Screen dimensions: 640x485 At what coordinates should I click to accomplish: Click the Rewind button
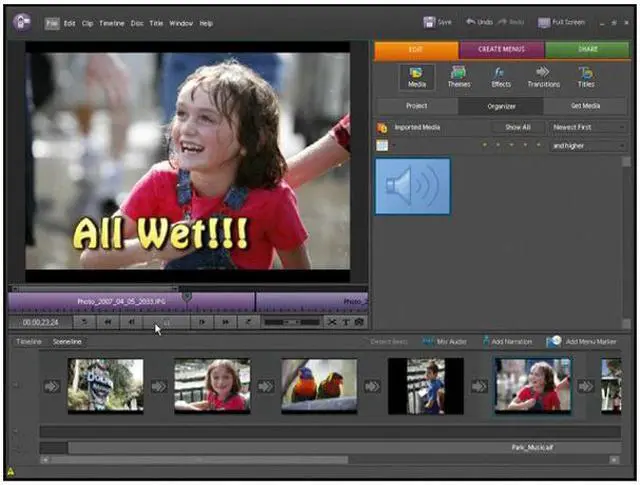click(x=108, y=323)
